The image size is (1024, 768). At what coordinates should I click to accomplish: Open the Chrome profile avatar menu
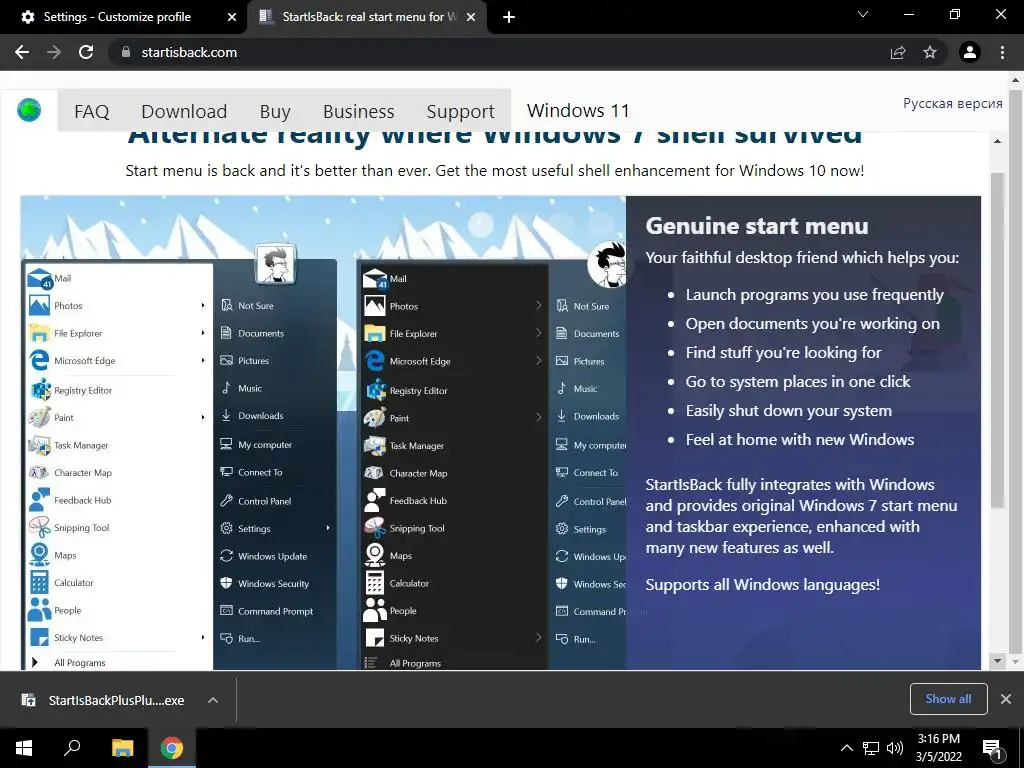click(970, 52)
